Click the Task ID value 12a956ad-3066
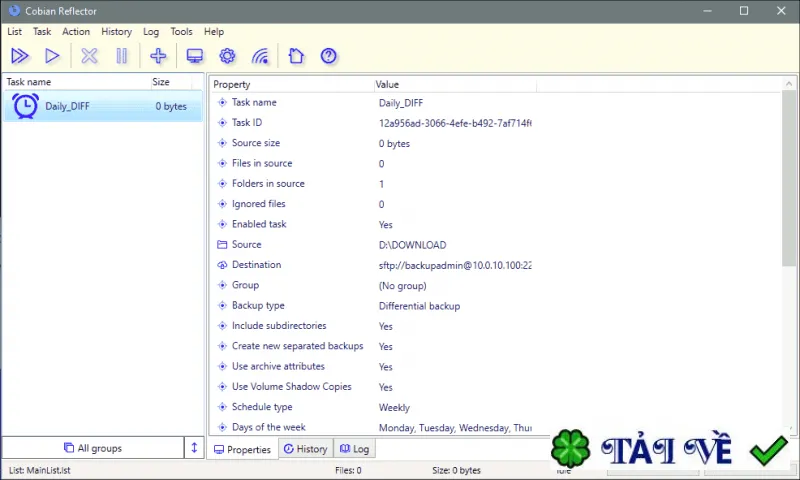Viewport: 800px width, 480px height. click(455, 123)
